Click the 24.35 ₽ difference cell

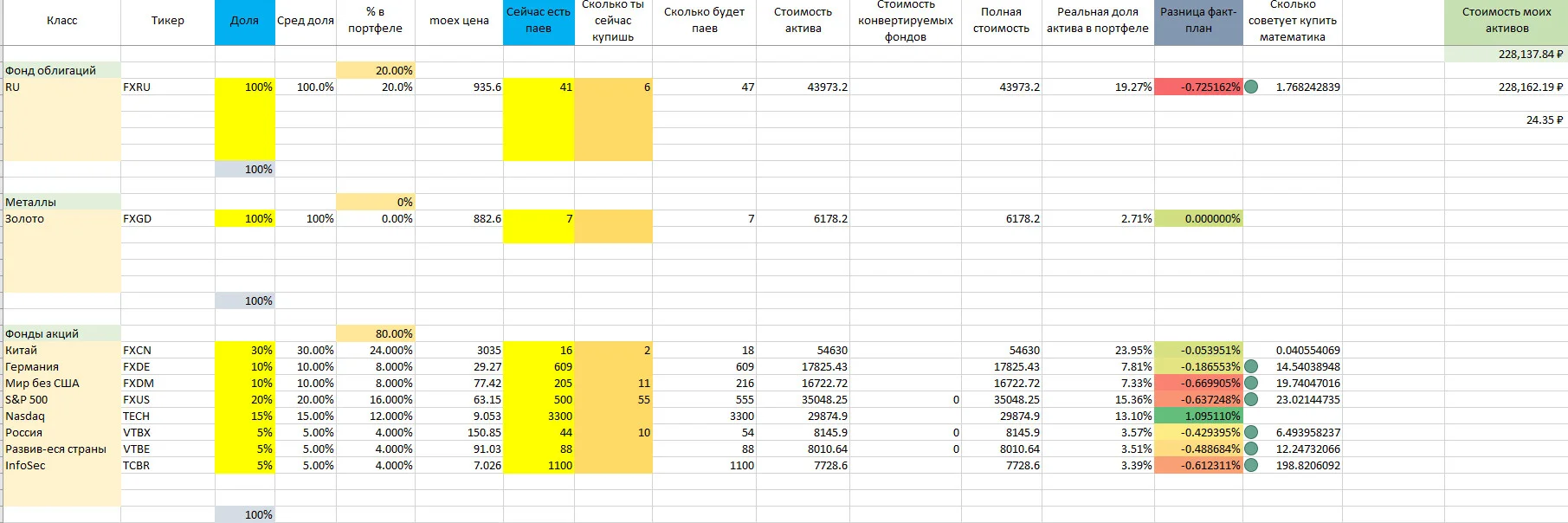coord(1507,119)
